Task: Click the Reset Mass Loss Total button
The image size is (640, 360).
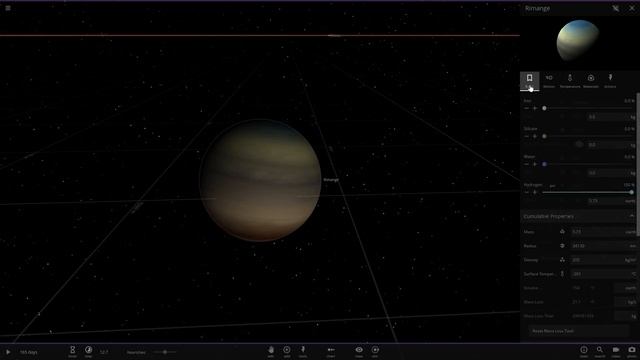Action: (578, 331)
